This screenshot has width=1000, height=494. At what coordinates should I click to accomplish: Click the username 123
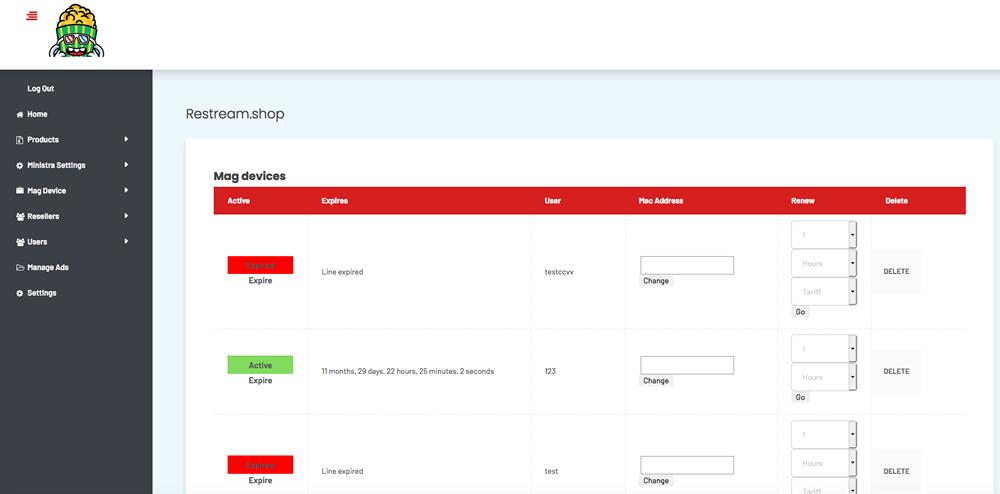pyautogui.click(x=550, y=371)
